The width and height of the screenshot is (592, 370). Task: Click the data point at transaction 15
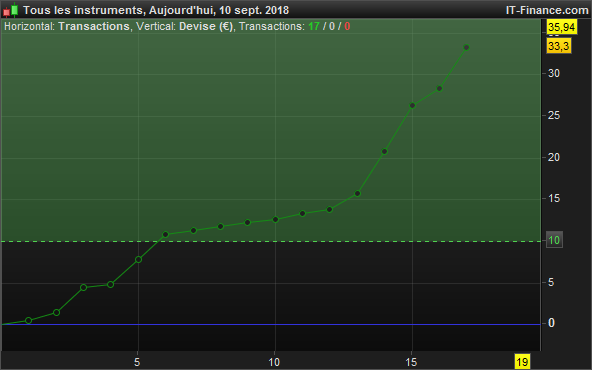[412, 105]
